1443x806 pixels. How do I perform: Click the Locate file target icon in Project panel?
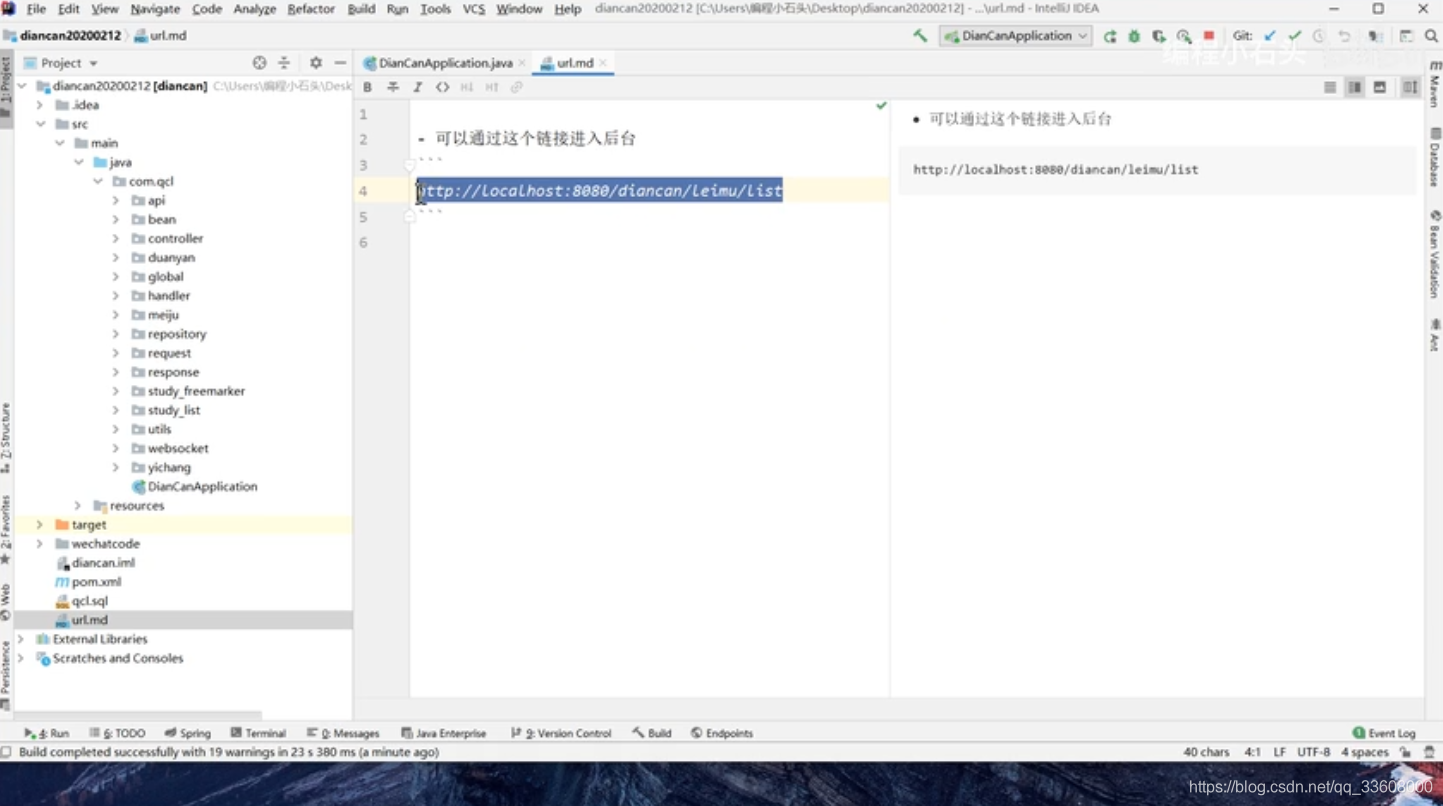pos(260,62)
